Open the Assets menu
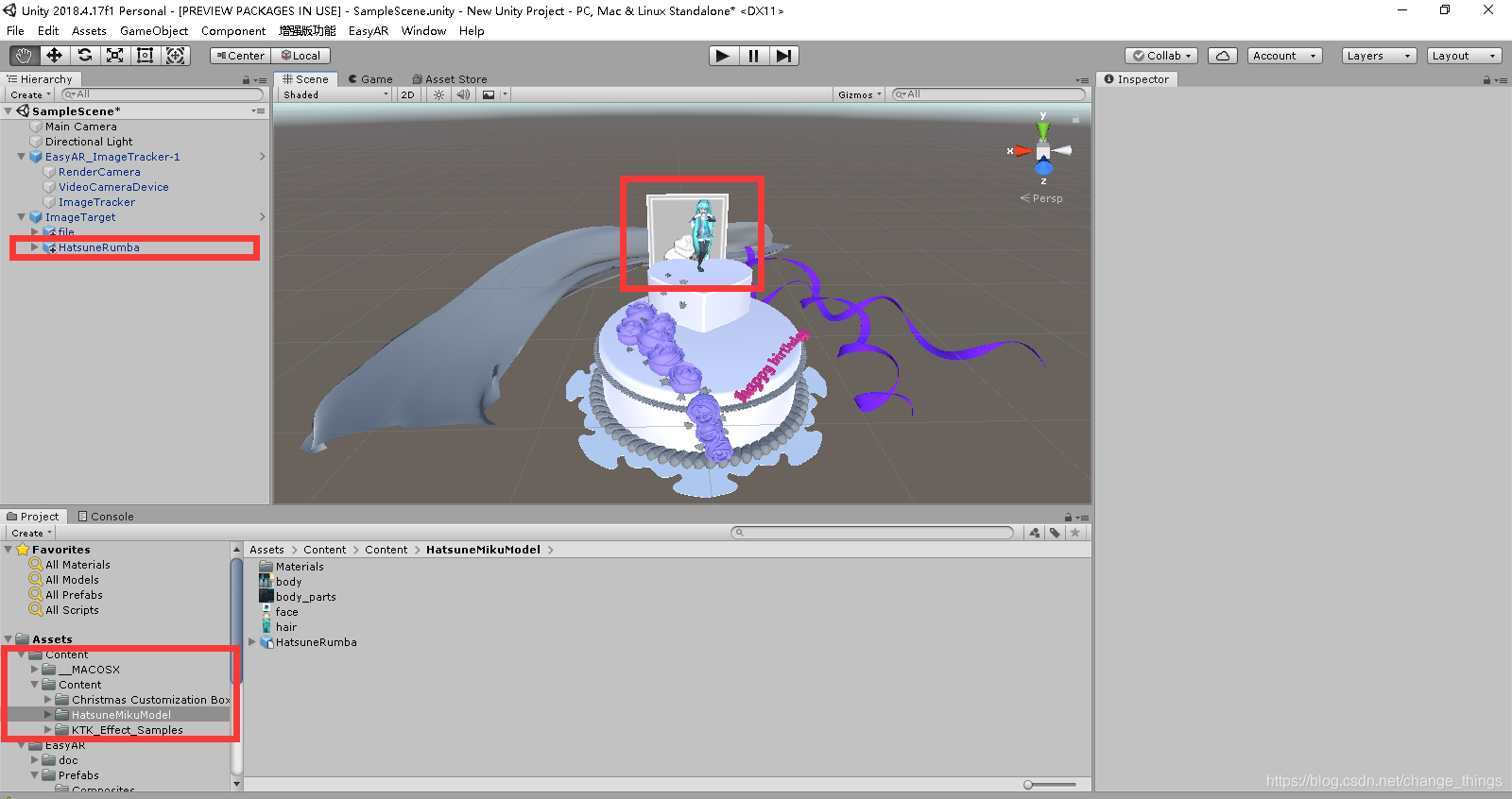Image resolution: width=1512 pixels, height=799 pixels. [89, 30]
